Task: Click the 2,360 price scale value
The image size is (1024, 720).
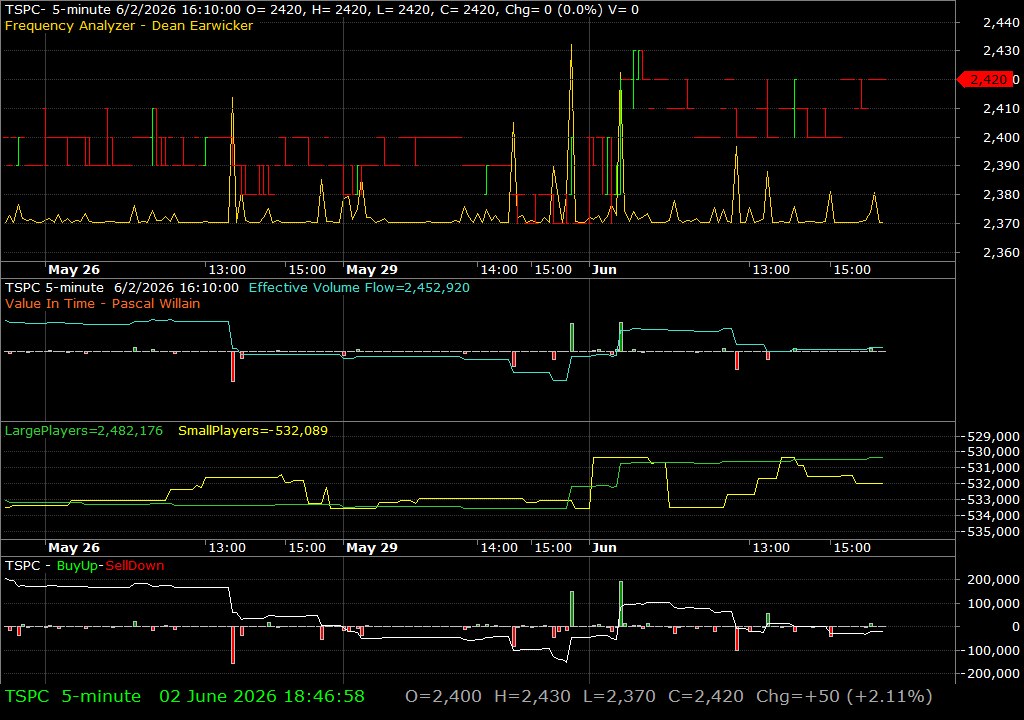Action: (1001, 252)
